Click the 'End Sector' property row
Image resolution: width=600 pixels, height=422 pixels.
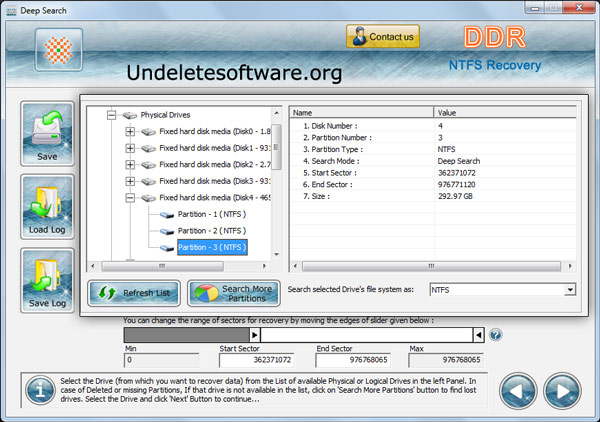433,184
